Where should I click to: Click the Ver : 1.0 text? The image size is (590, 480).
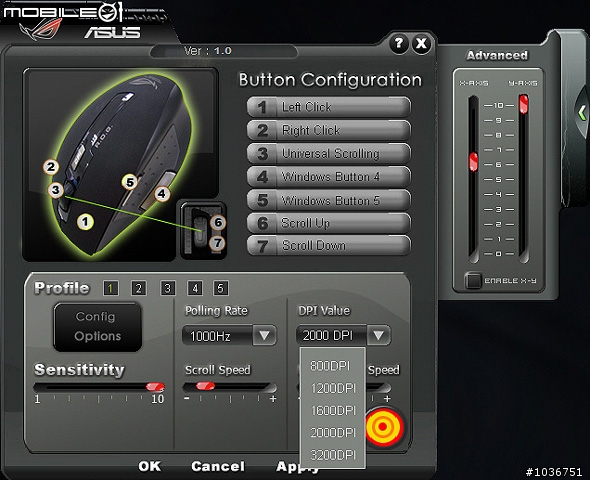tap(208, 51)
